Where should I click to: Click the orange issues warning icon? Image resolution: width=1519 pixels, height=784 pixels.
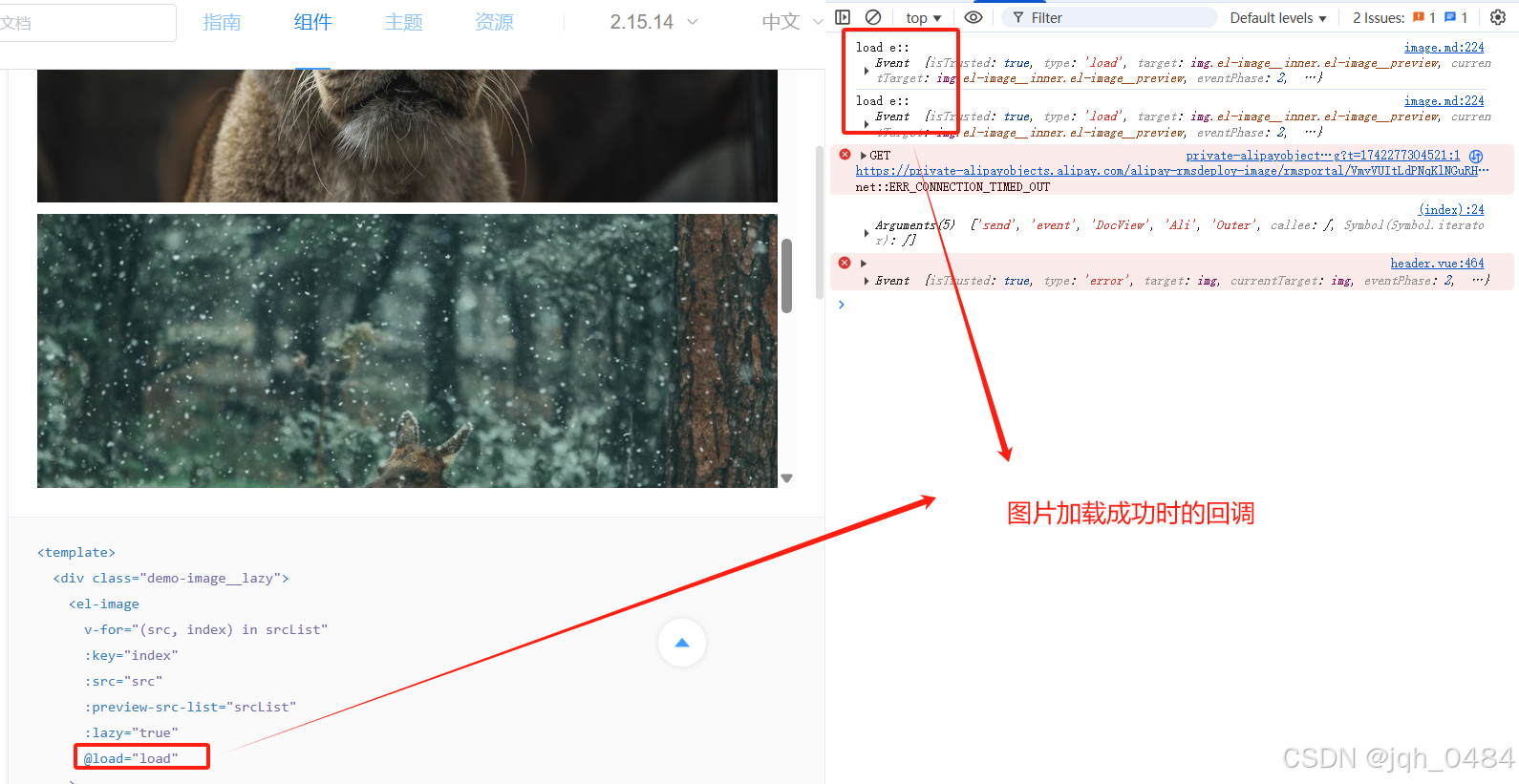coord(1419,17)
